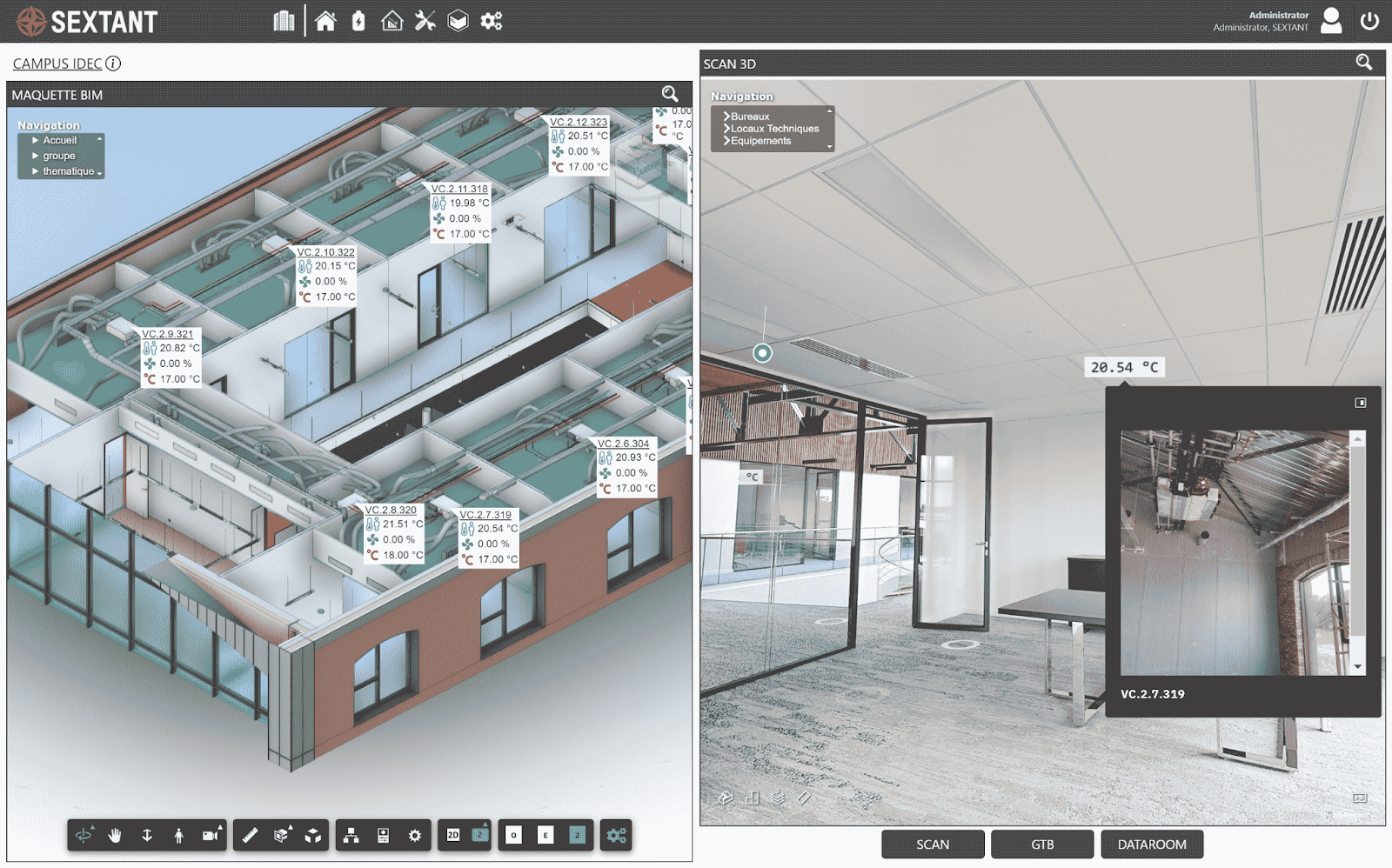Activate the first-person walk tool

(178, 835)
